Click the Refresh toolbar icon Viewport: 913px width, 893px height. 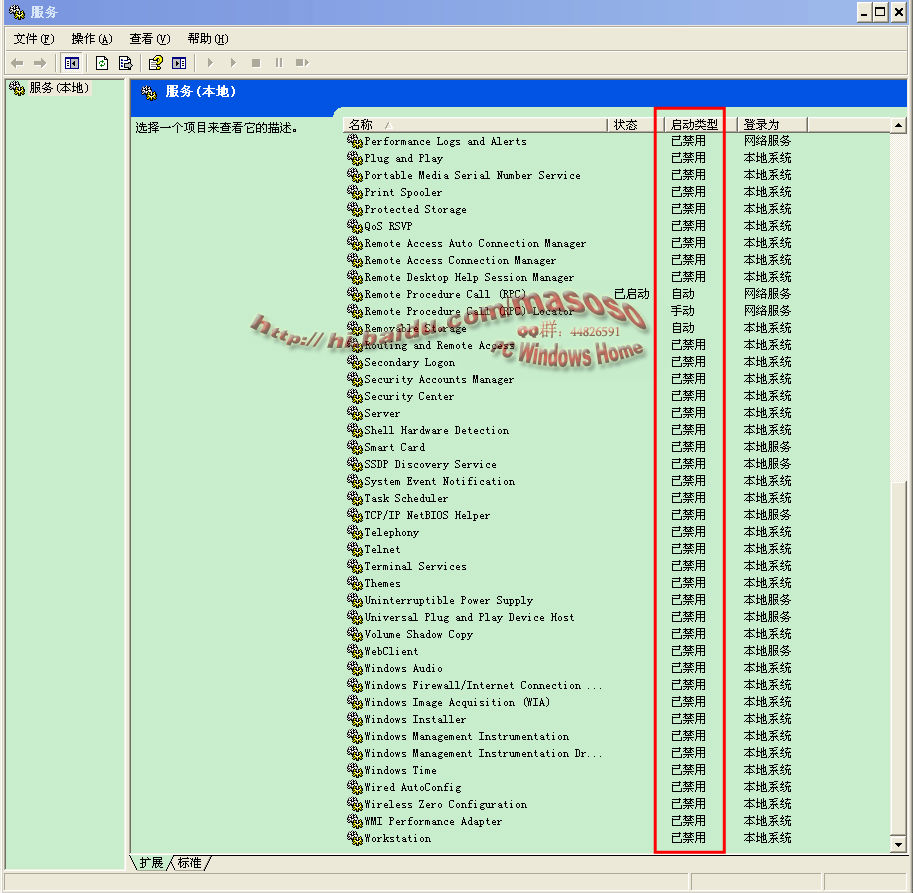pos(102,63)
